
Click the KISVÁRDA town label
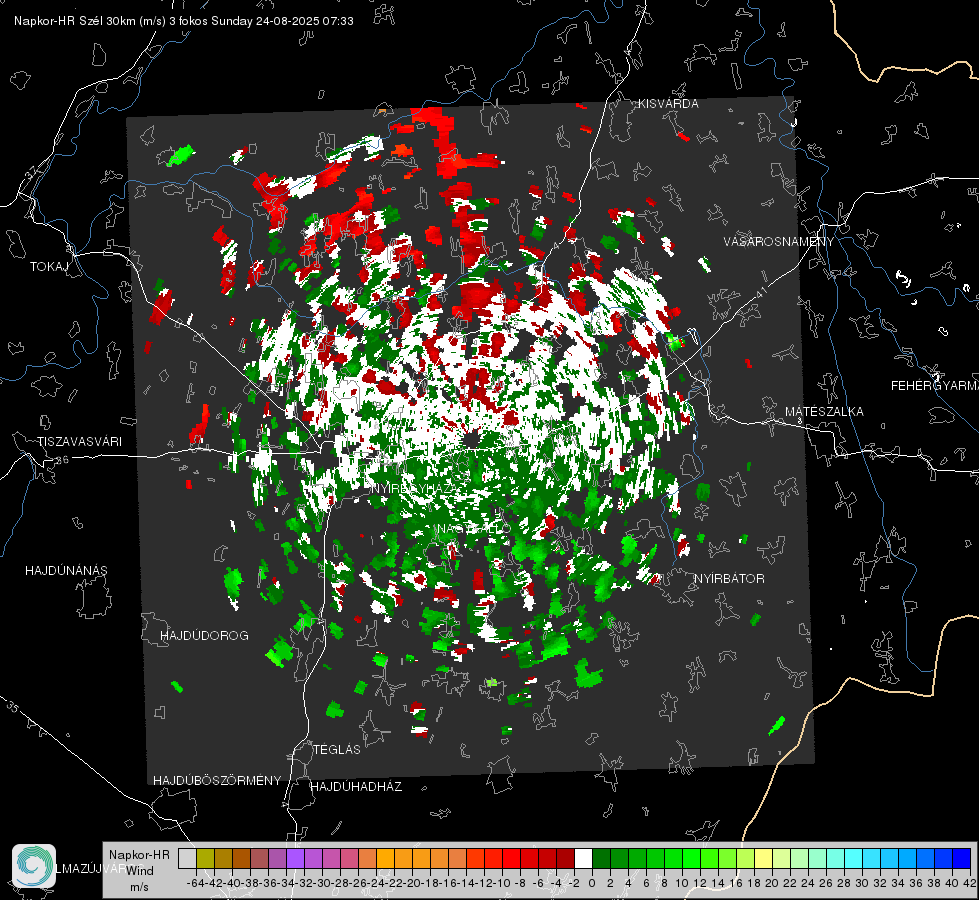tap(668, 104)
